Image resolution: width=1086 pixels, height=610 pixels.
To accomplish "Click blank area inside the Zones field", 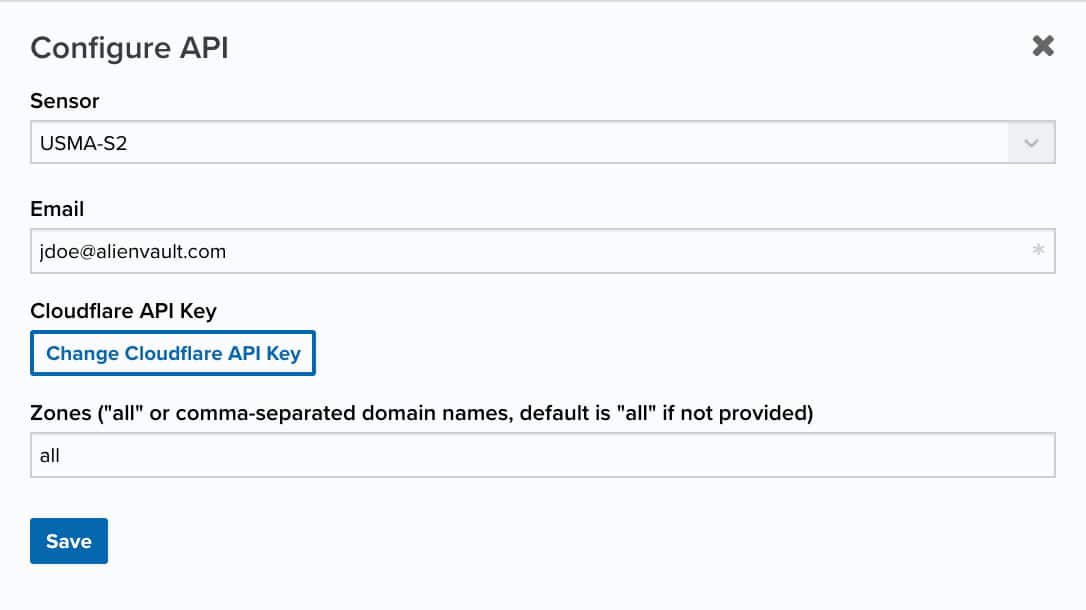I will (x=554, y=455).
